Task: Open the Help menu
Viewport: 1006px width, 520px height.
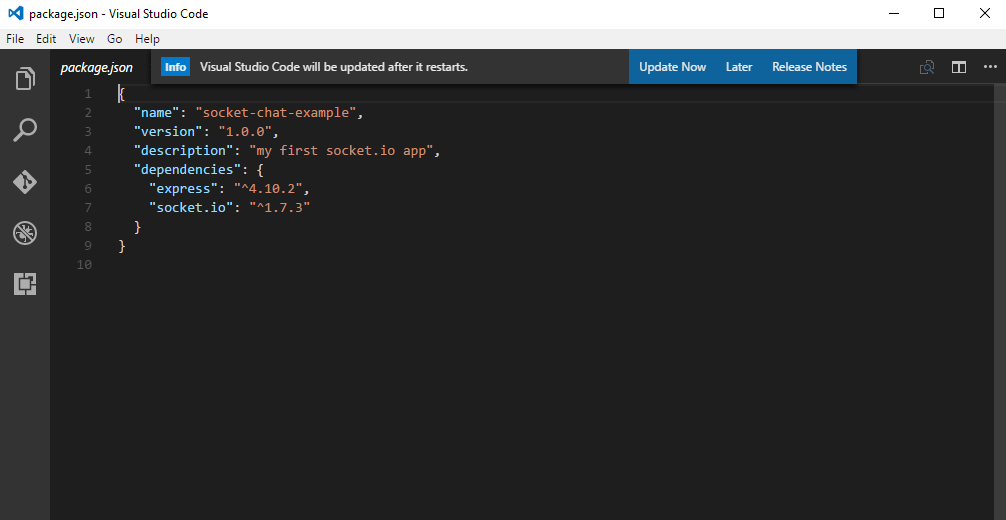Action: (147, 39)
